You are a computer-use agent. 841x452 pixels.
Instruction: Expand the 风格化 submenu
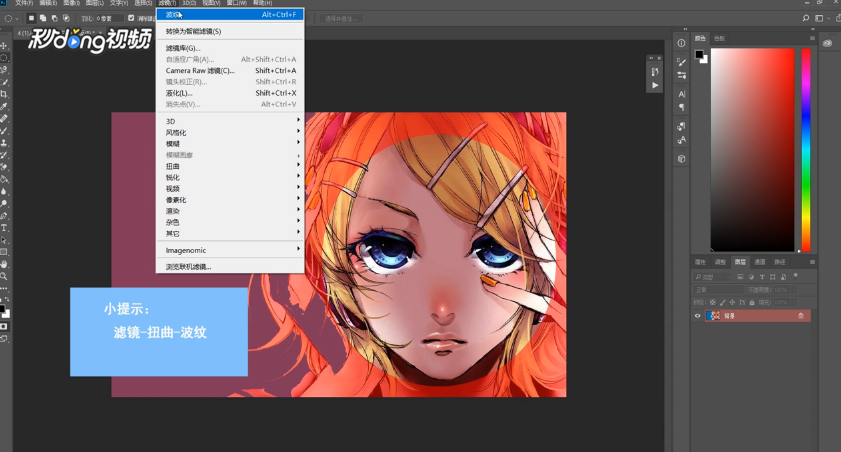(230, 132)
